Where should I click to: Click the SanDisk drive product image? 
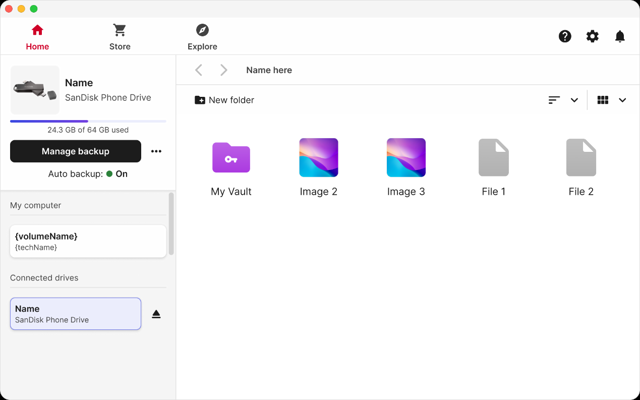pyautogui.click(x=35, y=90)
